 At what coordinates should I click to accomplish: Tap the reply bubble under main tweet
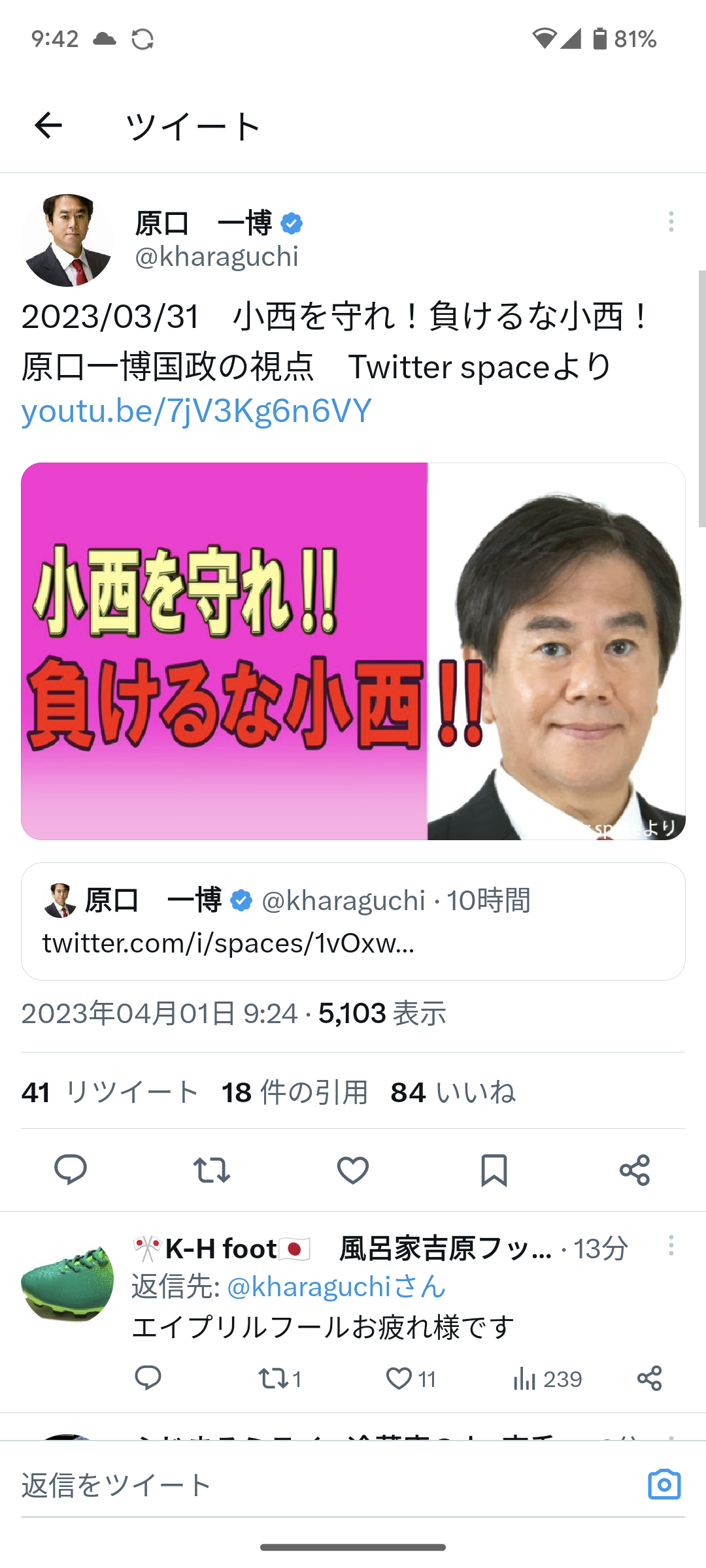(71, 1169)
